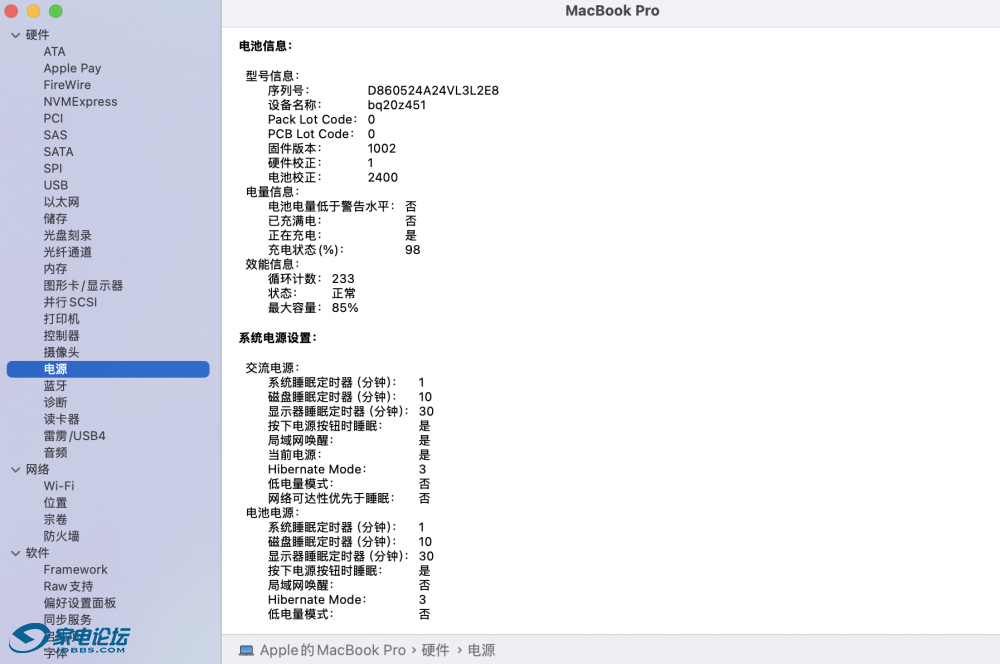This screenshot has height=664, width=1000.
Task: Open NVMExpress in the sidebar
Action: click(x=80, y=101)
